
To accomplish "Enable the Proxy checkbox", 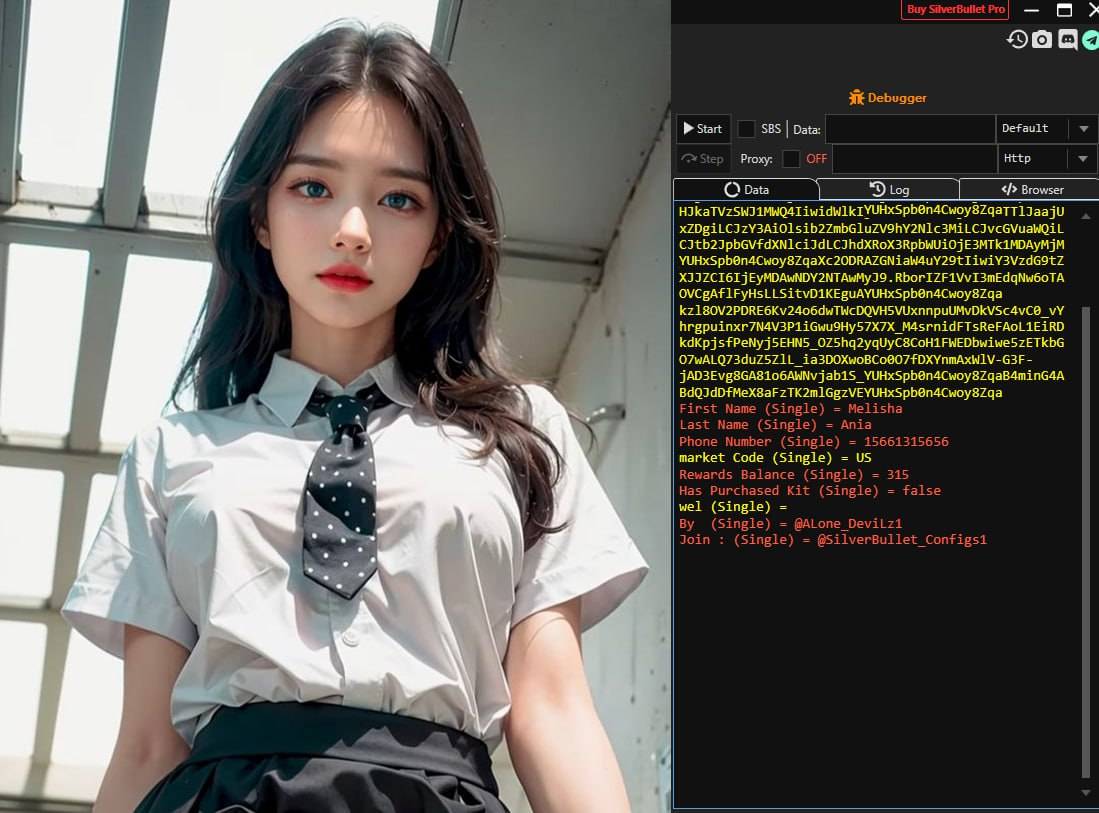I will (x=791, y=159).
